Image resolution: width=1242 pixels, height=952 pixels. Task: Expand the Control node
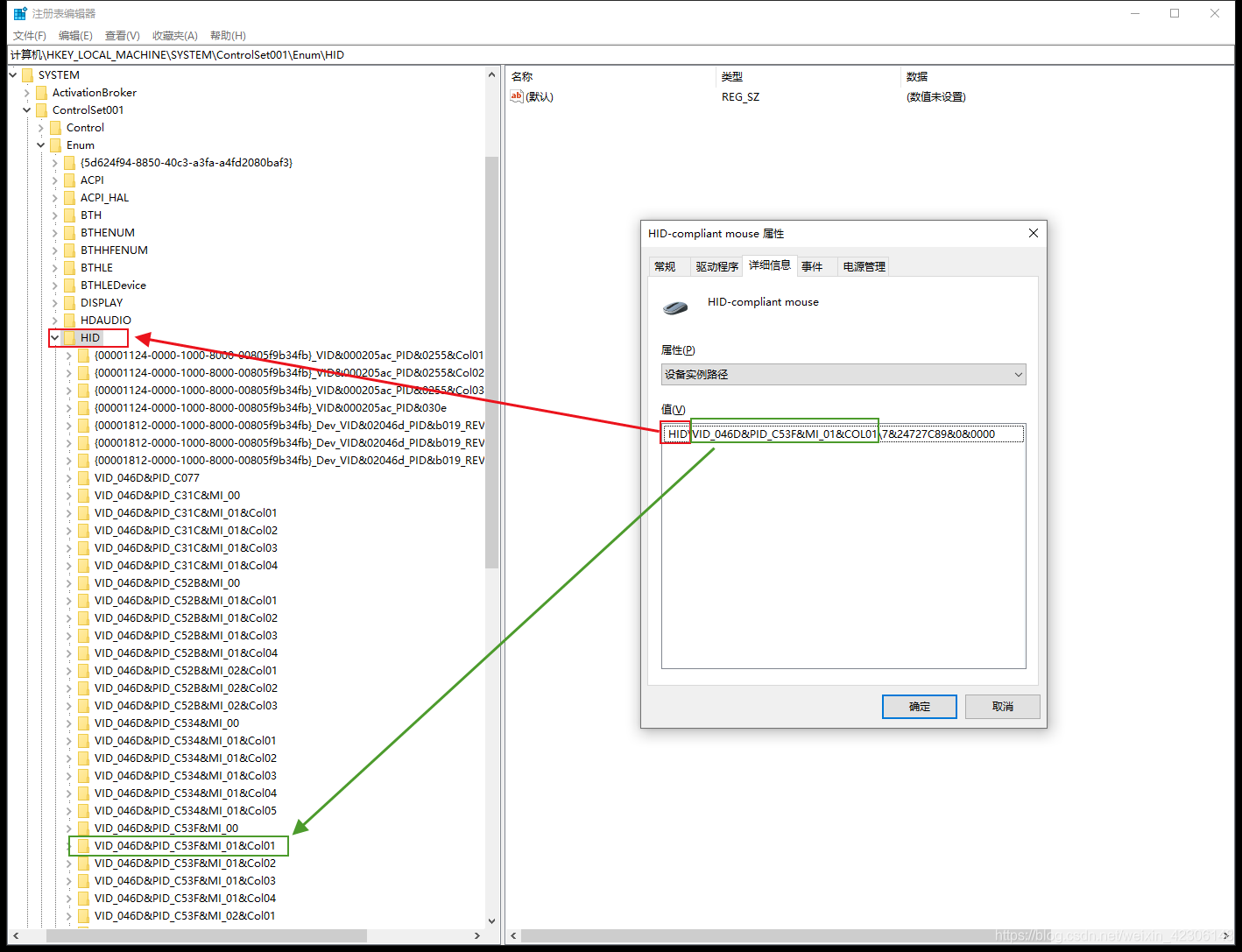coord(40,128)
